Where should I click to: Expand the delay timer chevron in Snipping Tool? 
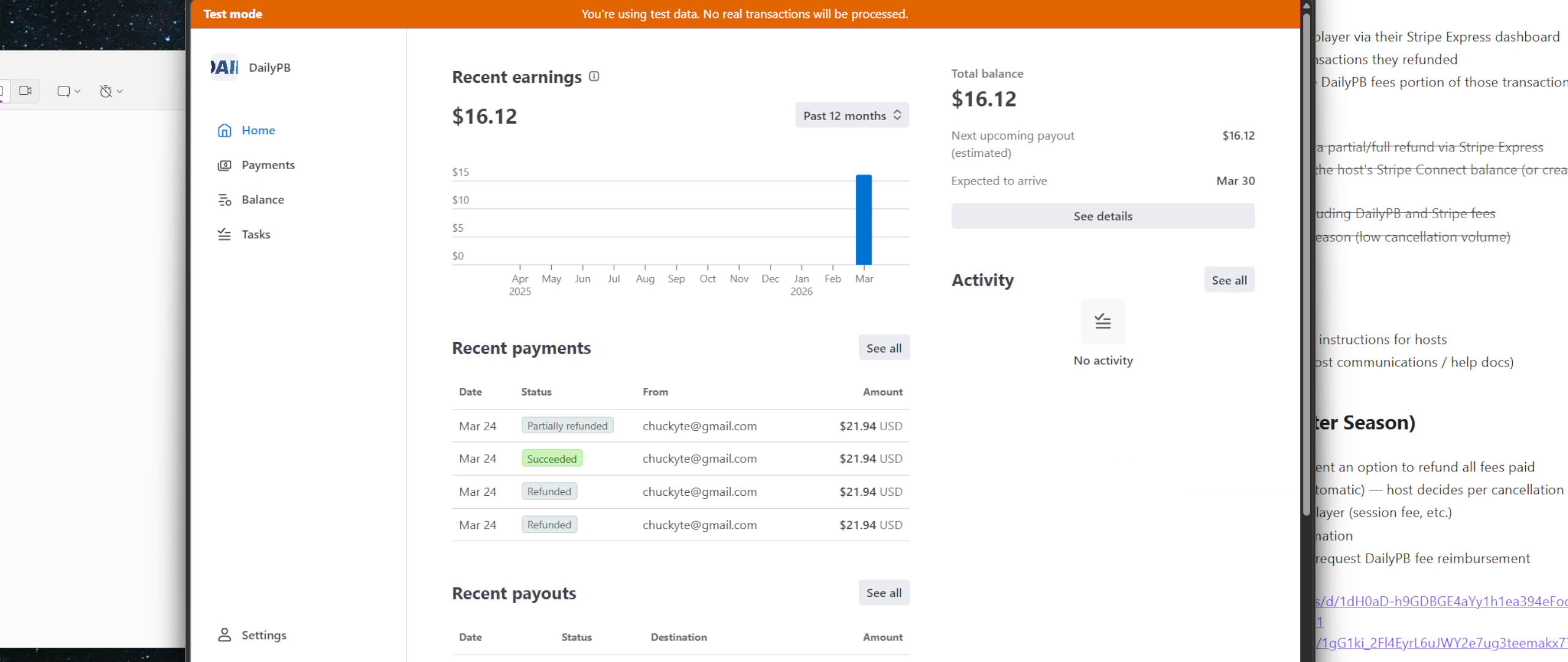click(119, 91)
